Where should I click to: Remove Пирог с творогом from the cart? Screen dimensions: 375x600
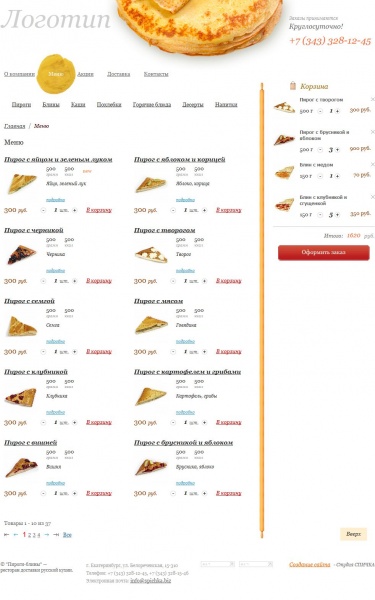[x=372, y=99]
